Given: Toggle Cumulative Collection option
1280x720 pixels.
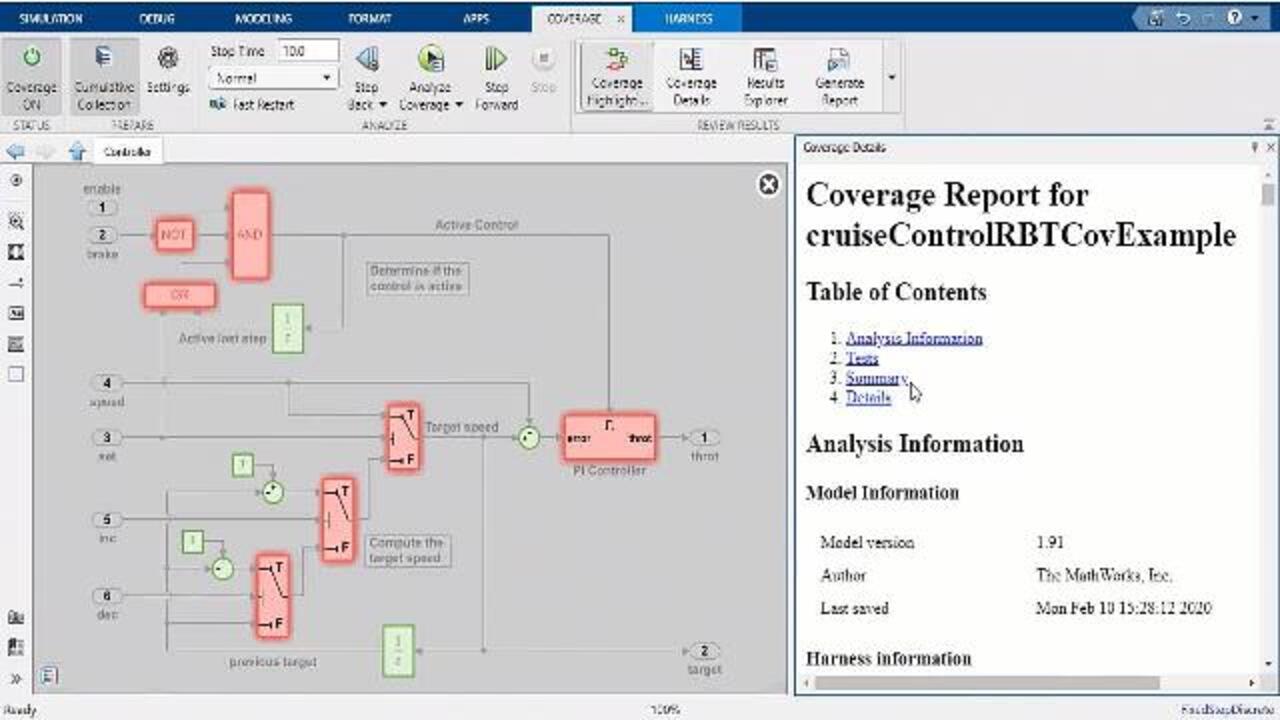Looking at the screenshot, I should [104, 60].
